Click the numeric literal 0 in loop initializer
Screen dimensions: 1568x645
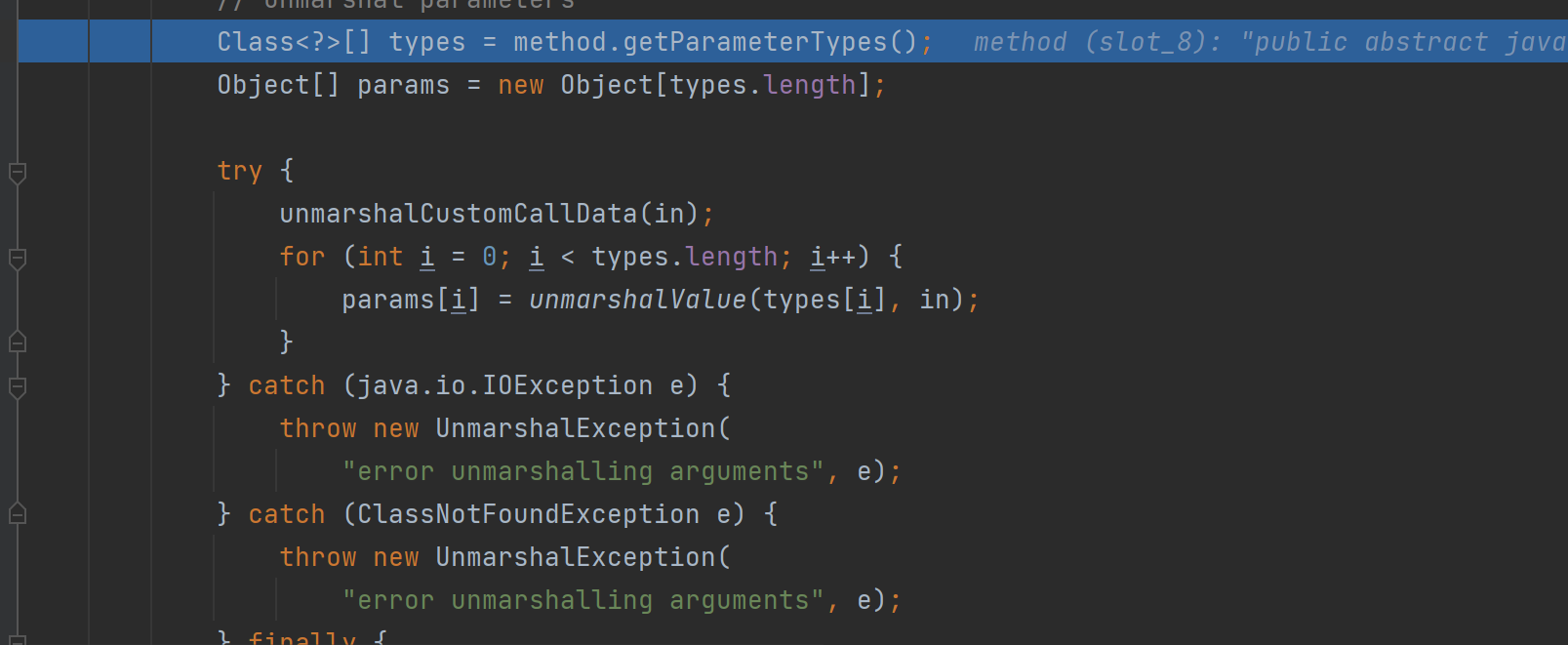click(x=489, y=257)
